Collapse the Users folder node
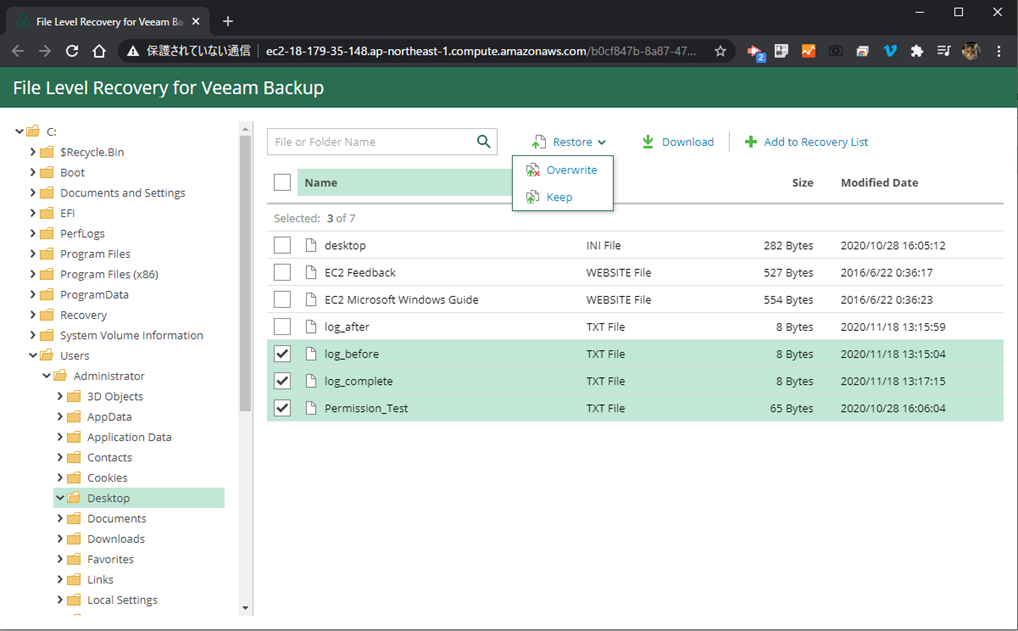 33,355
